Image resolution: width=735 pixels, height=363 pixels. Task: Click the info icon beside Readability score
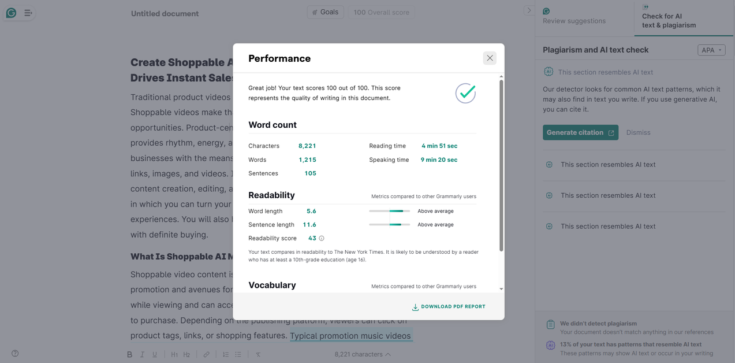[x=322, y=238]
